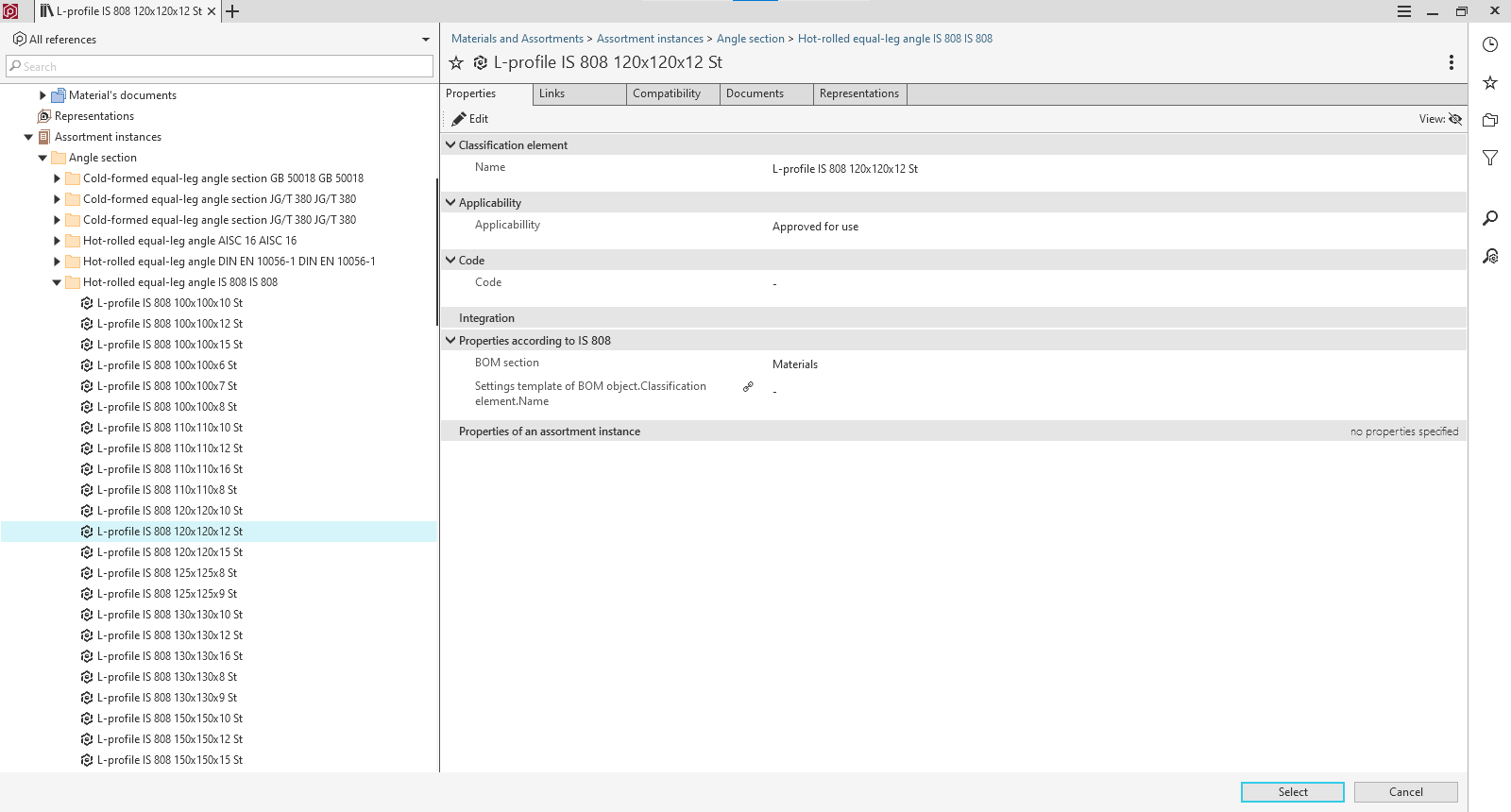
Task: Select L-profile IS 808 125x125x8 St
Action: point(167,573)
